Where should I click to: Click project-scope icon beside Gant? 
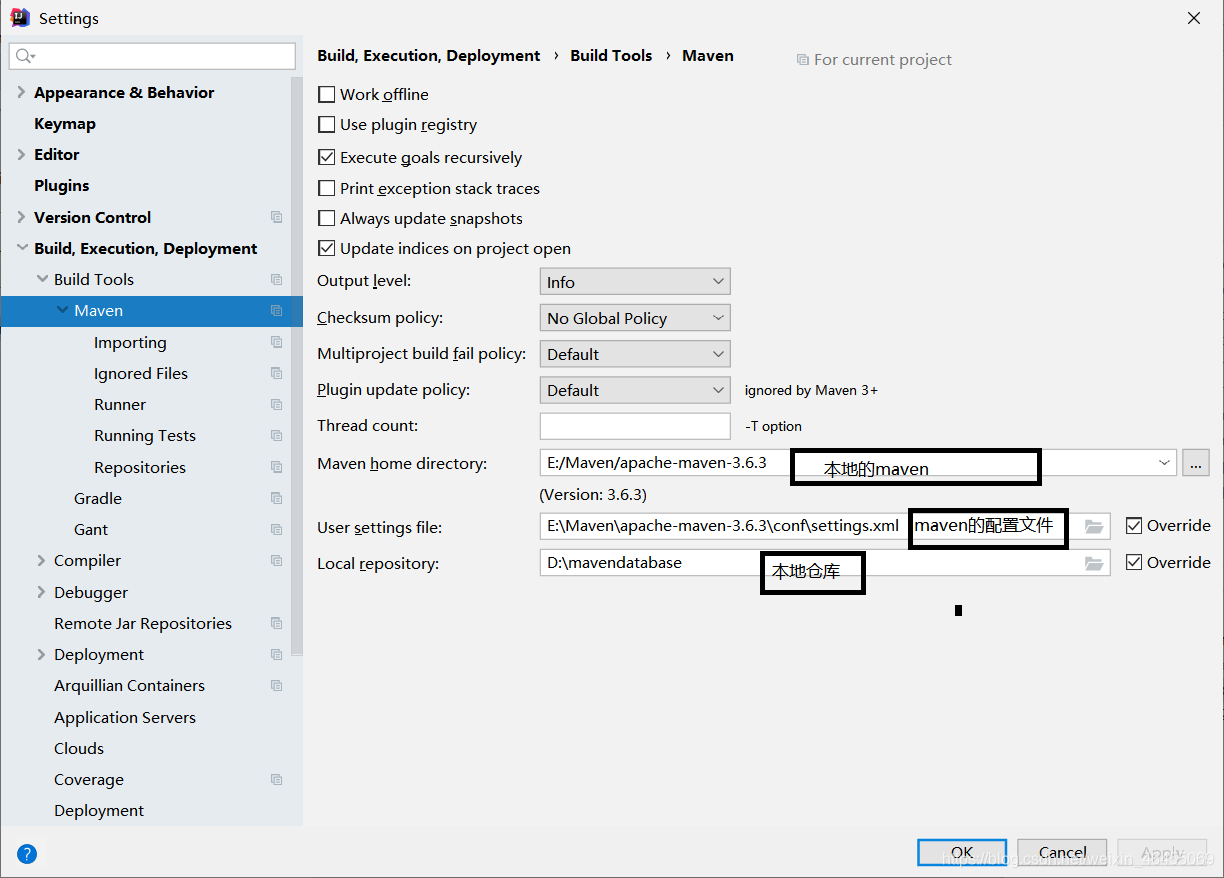coord(276,529)
